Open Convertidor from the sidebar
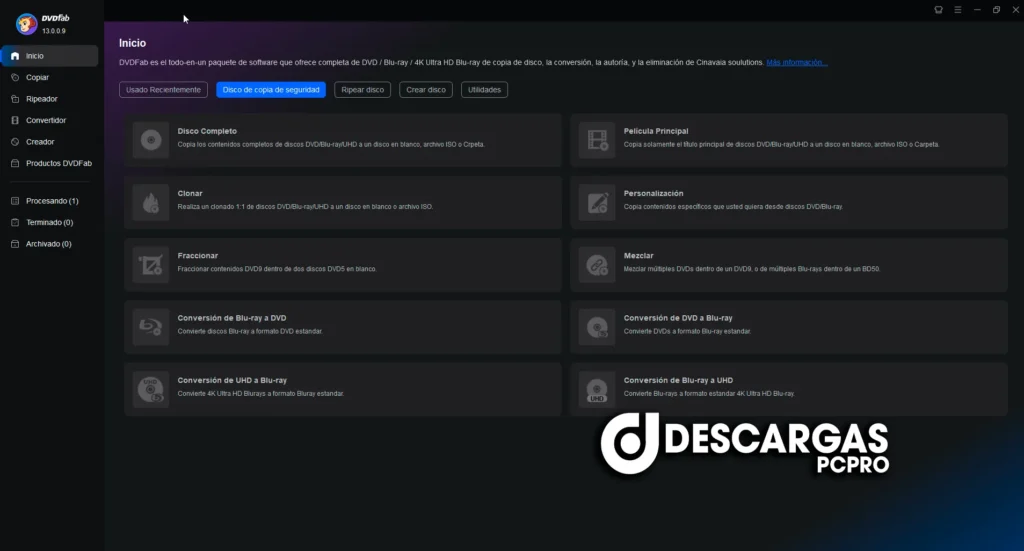This screenshot has height=551, width=1024. 45,120
